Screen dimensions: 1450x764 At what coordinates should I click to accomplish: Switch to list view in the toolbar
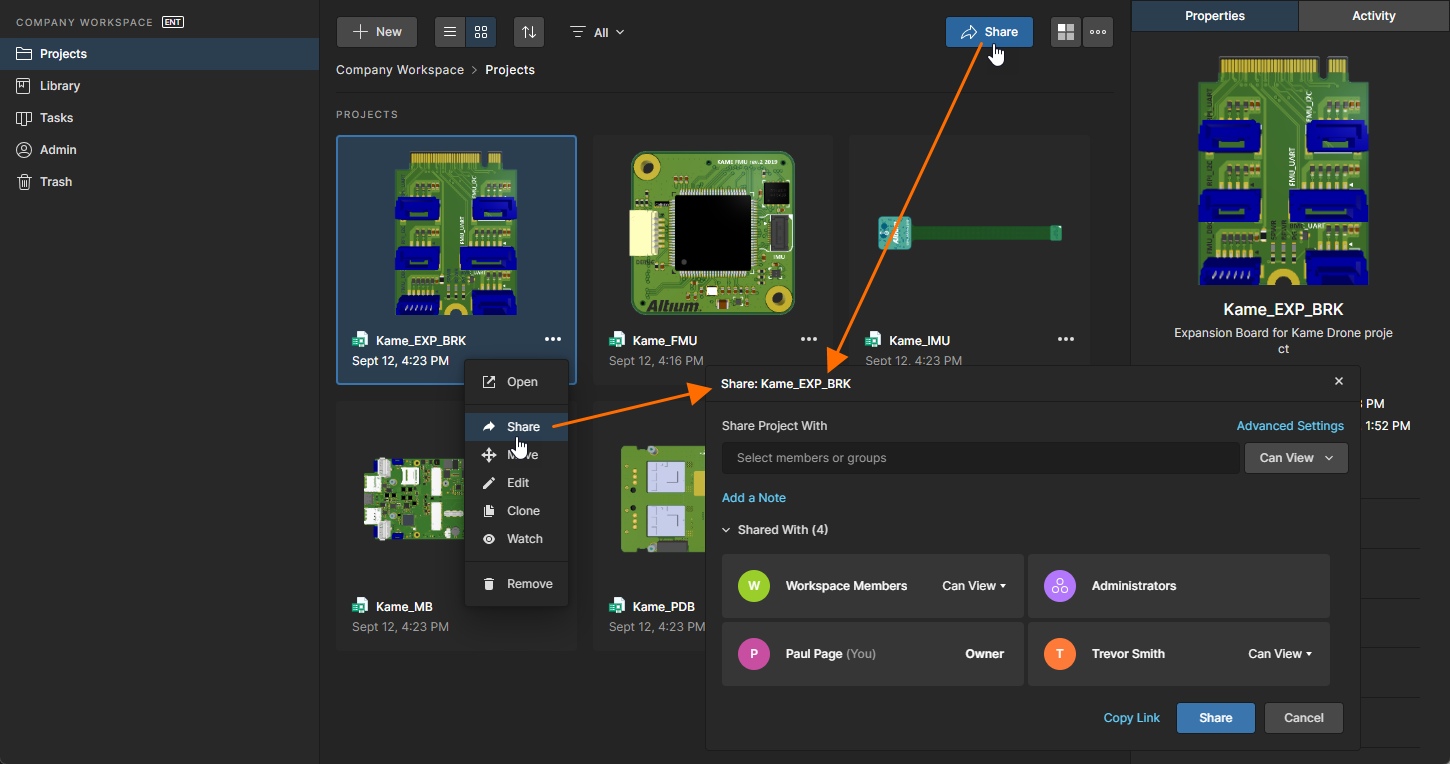pos(449,31)
